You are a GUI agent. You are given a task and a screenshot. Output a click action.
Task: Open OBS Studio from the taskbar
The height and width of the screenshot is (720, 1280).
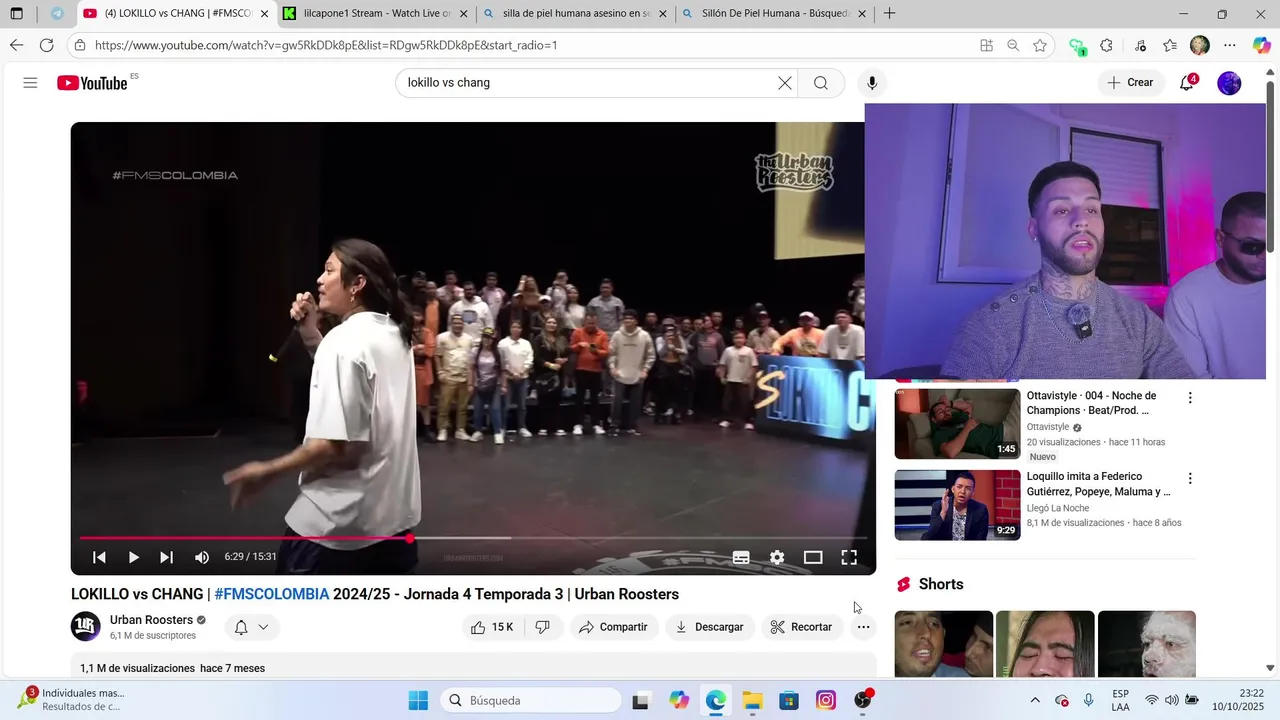pos(863,700)
